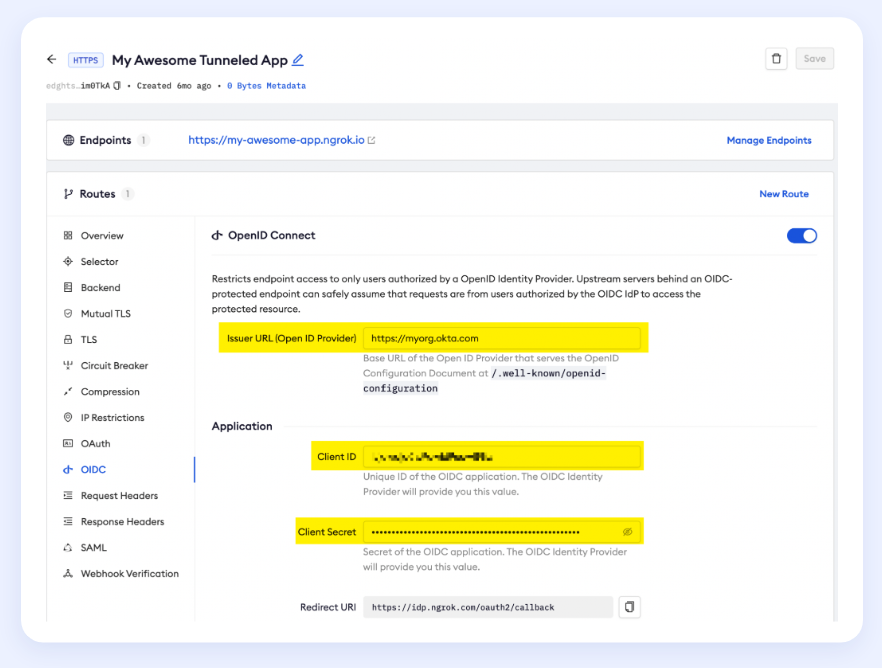
Task: Click the Mutual TLS shield icon
Action: point(68,313)
